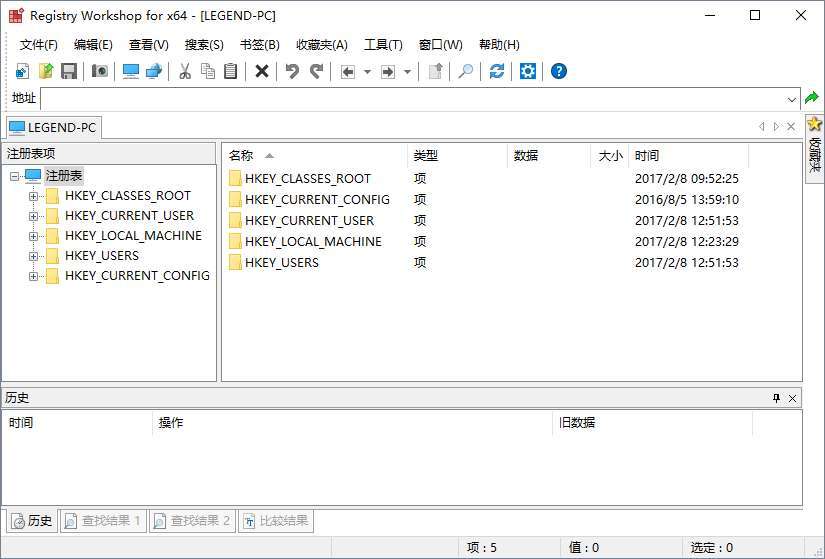Open the 帮助(H) menu
The width and height of the screenshot is (825, 559).
[x=499, y=45]
